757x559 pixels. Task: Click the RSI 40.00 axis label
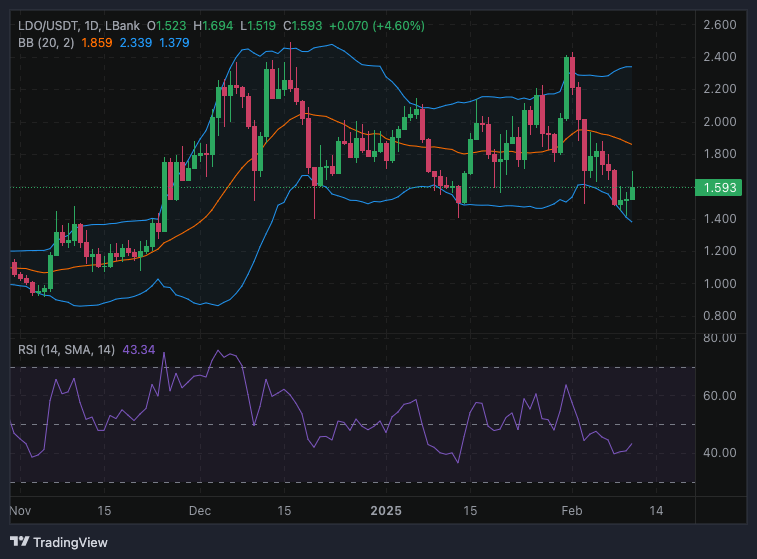720,453
